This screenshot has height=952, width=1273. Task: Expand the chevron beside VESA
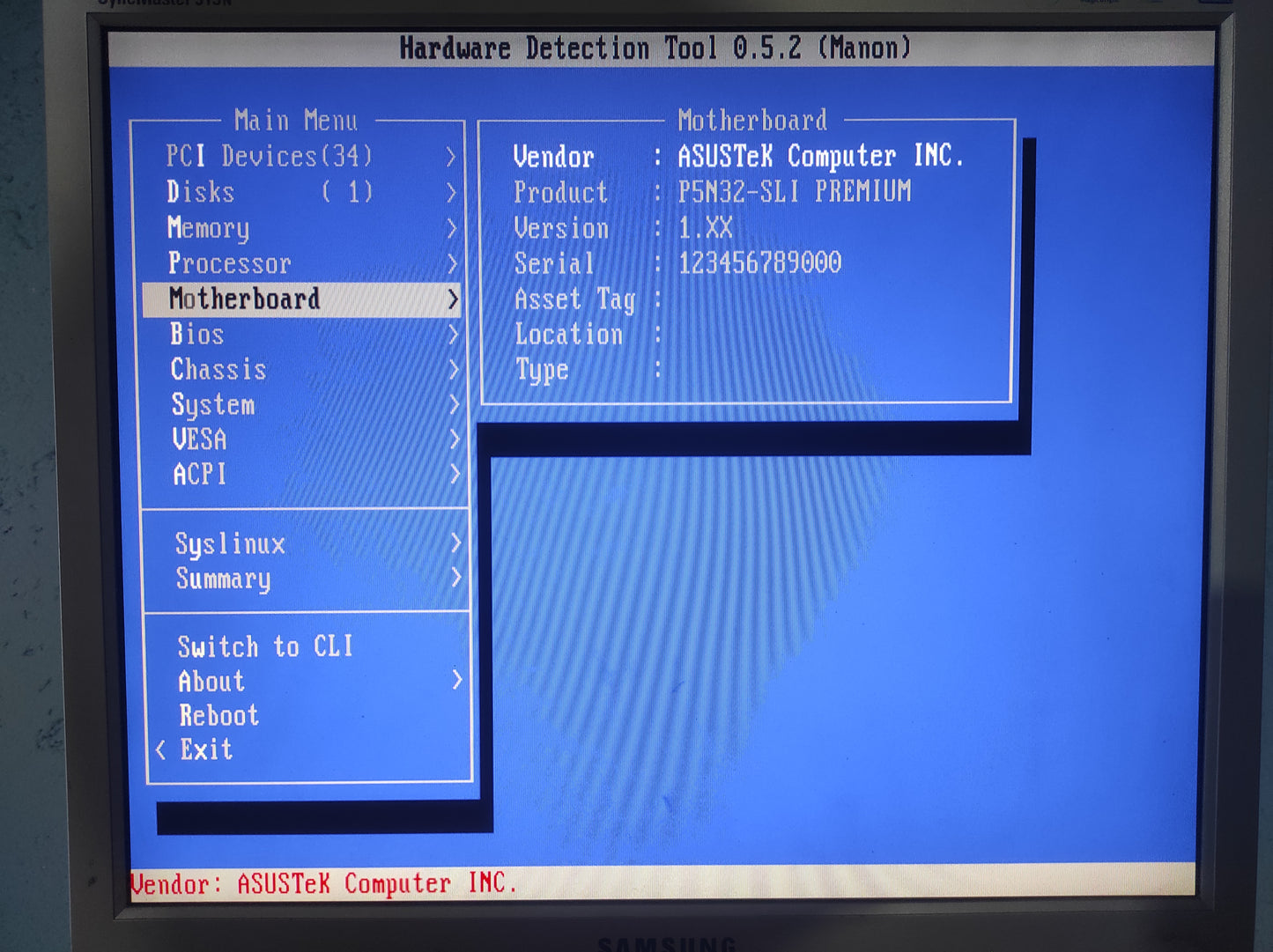click(455, 439)
